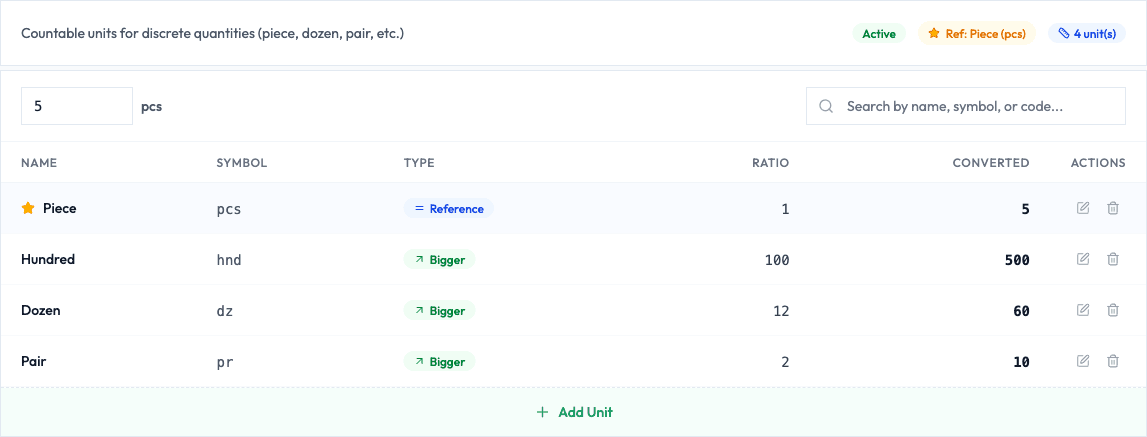Click the dz symbol cell
1147x437 pixels.
pyautogui.click(x=225, y=311)
